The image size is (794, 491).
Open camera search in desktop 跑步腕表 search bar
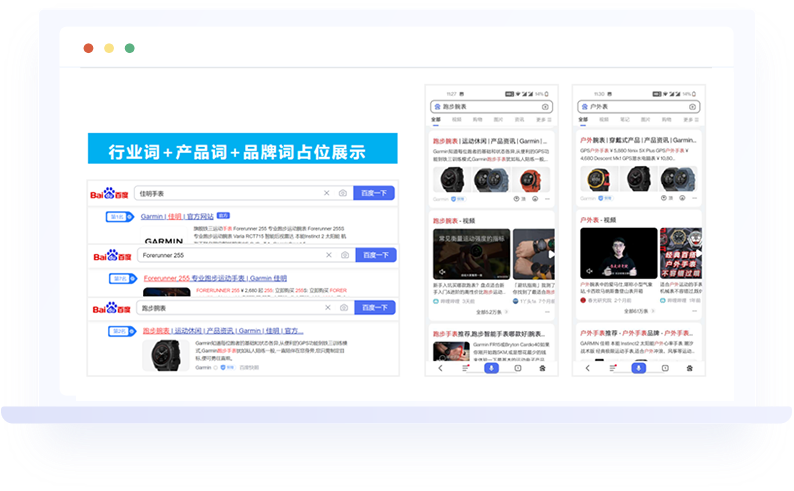tap(344, 308)
